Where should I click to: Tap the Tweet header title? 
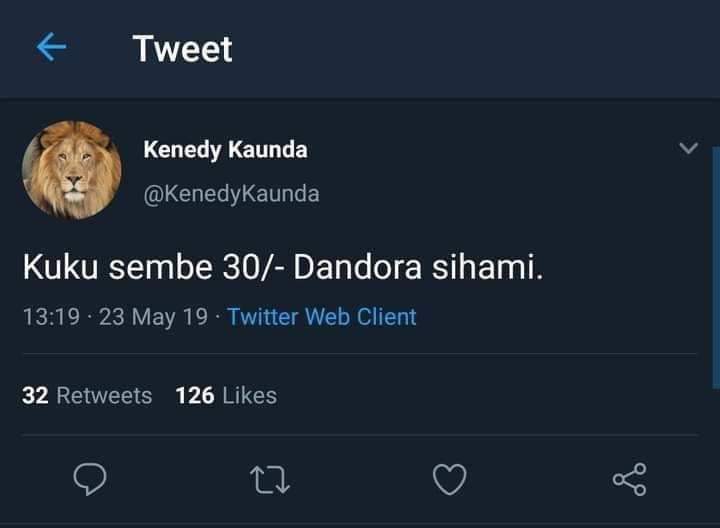tap(183, 49)
